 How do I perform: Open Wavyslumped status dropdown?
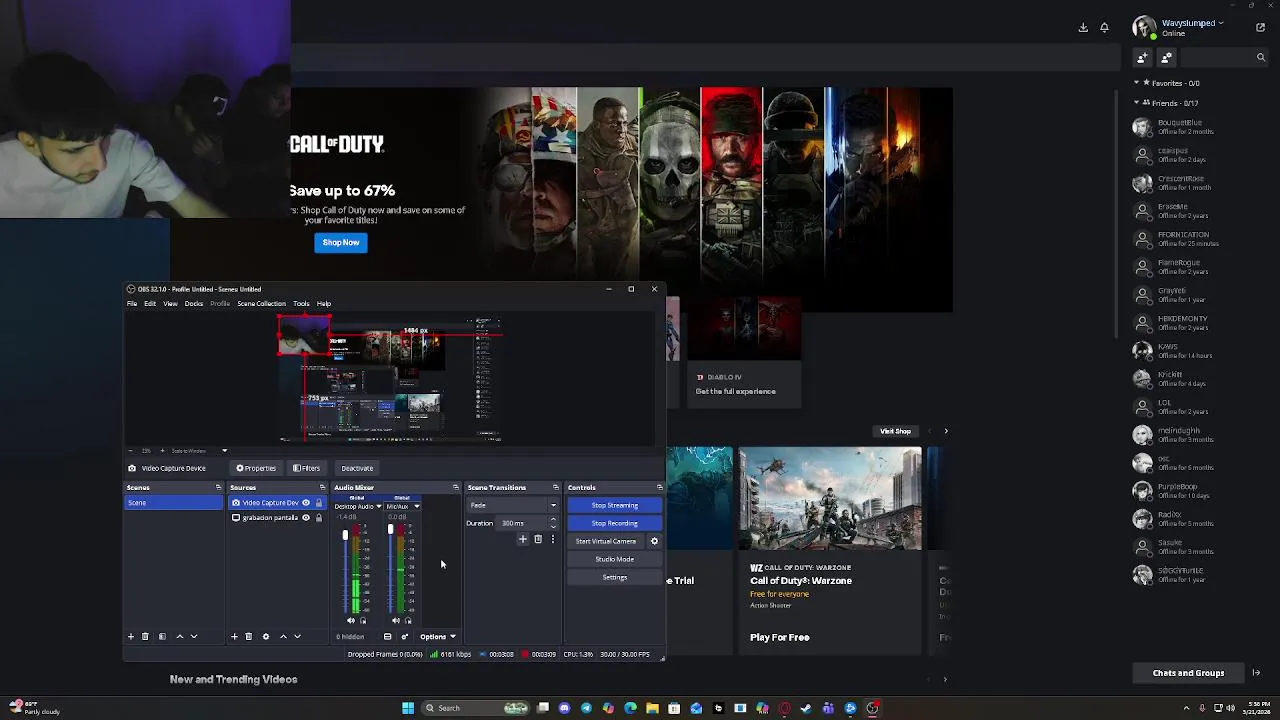point(1219,23)
